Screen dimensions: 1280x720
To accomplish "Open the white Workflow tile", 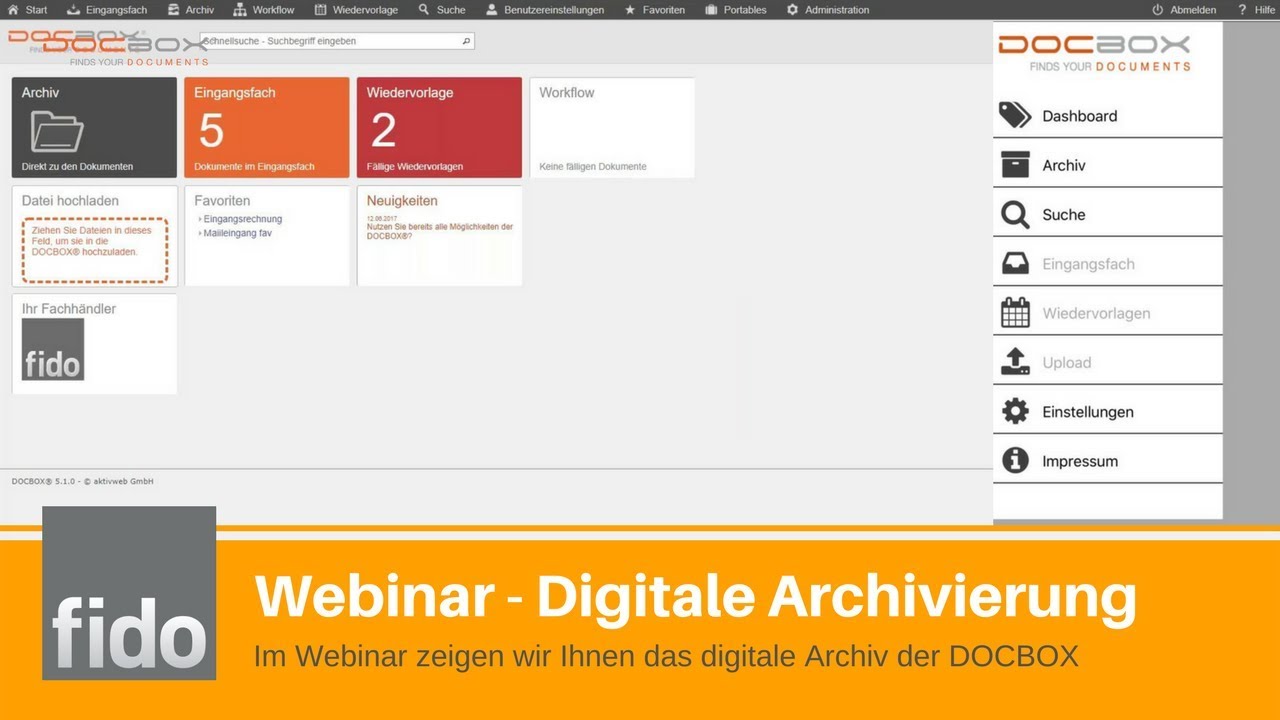I will [x=612, y=128].
